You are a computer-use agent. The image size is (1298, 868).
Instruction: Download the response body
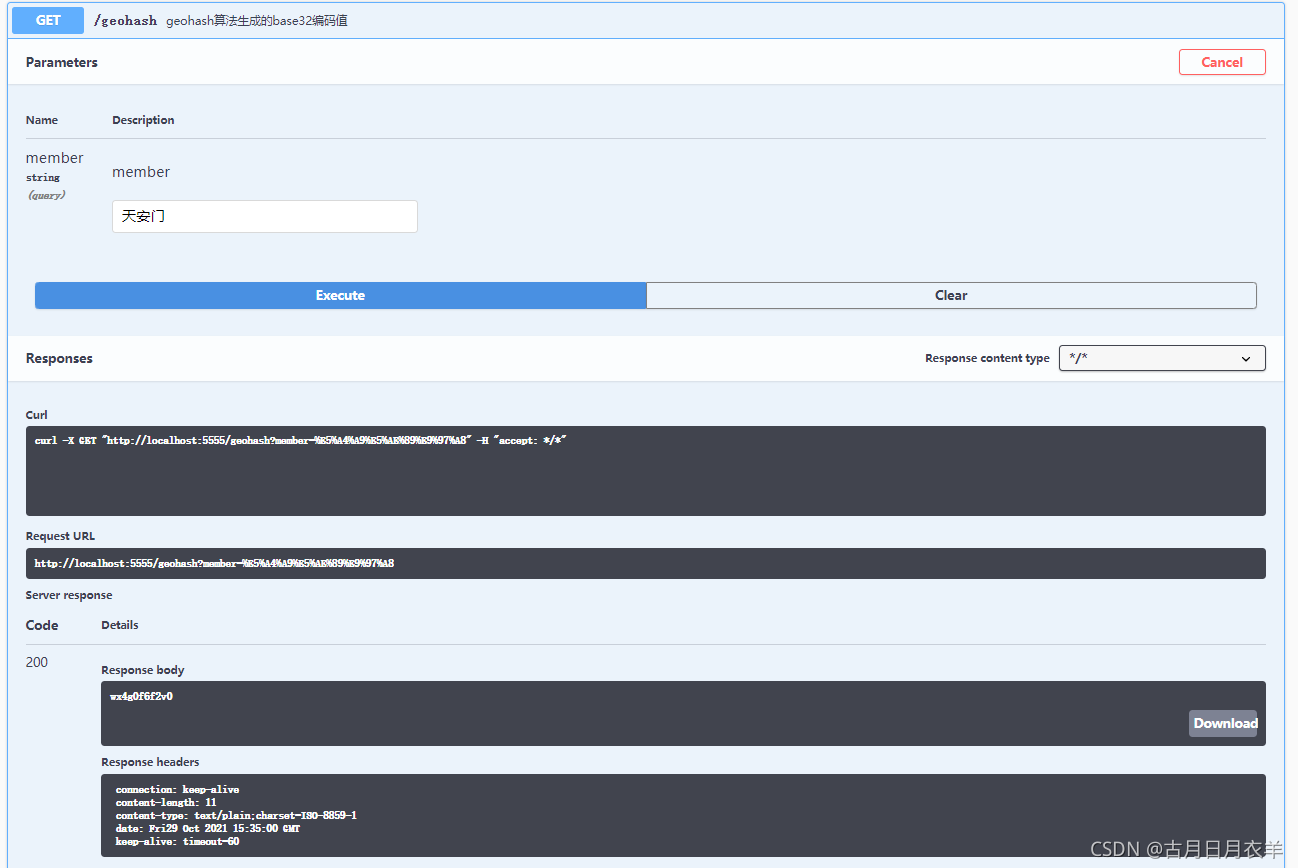pos(1225,723)
